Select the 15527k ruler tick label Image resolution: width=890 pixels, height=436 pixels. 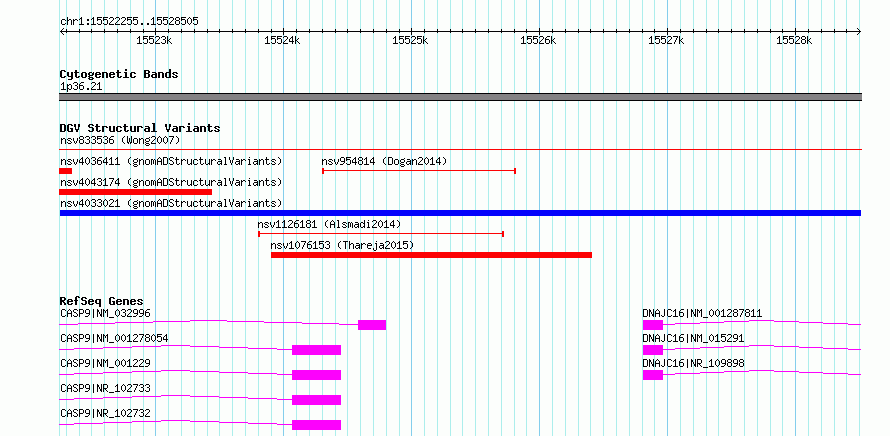pyautogui.click(x=666, y=40)
